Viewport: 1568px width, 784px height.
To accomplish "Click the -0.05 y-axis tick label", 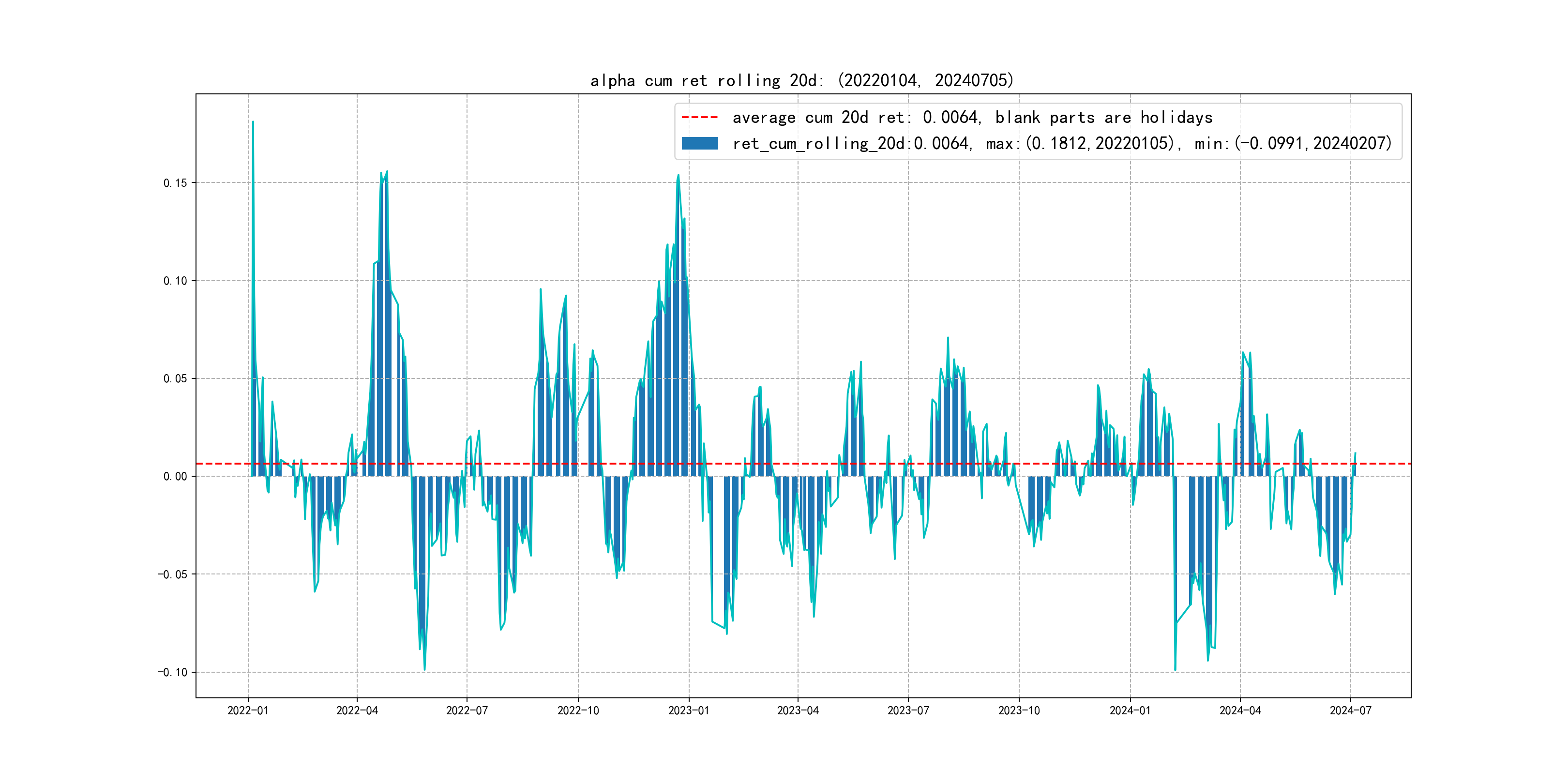I will [x=173, y=574].
